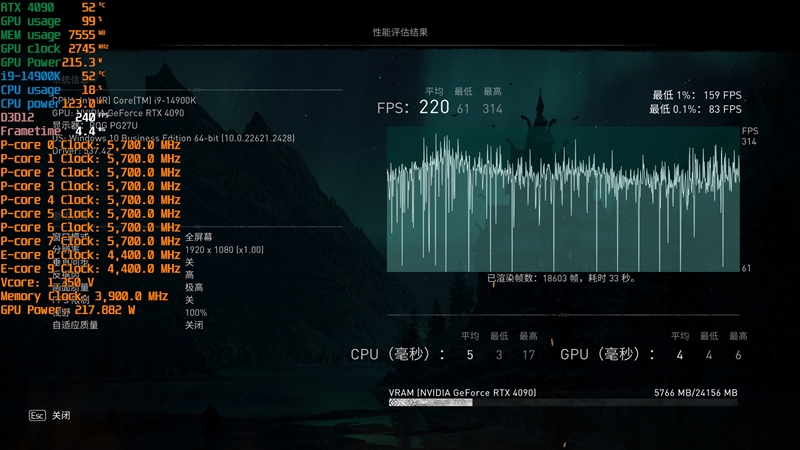Click the 5766 MB/24156 MB readout
800x450 pixels.
click(x=696, y=393)
